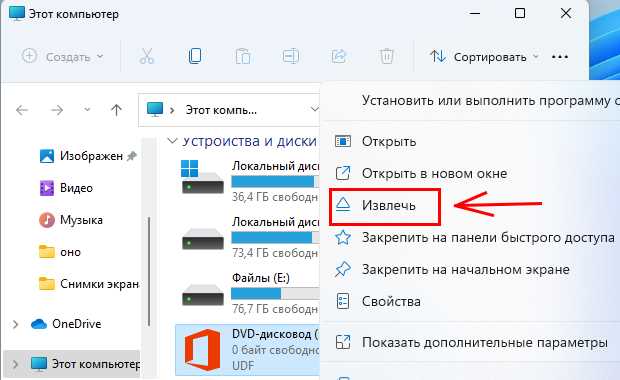Click the Office DVD drive icon

[202, 350]
